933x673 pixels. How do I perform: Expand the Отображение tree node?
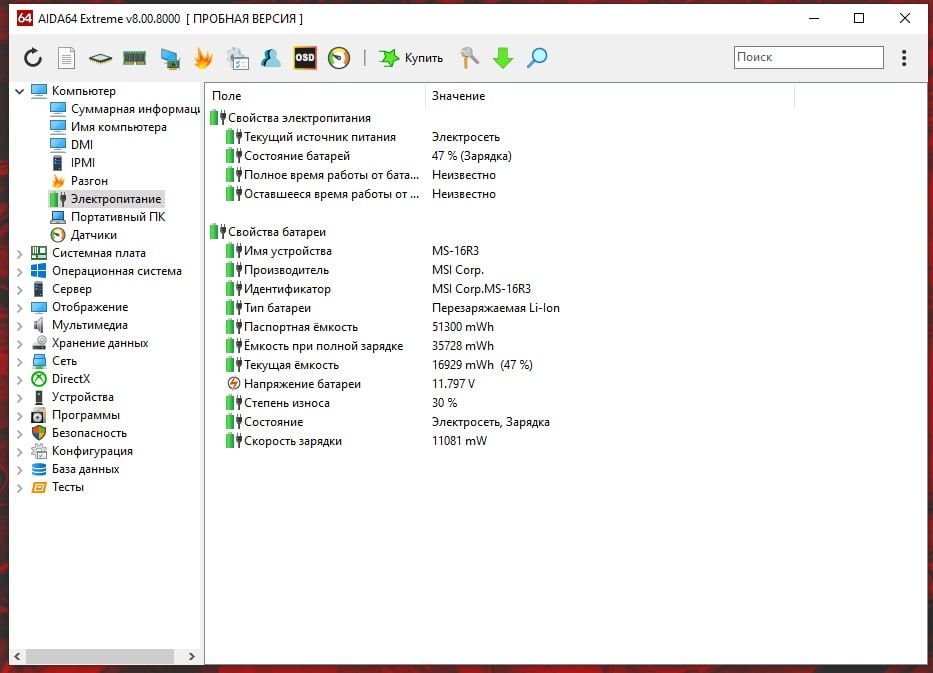click(x=19, y=308)
